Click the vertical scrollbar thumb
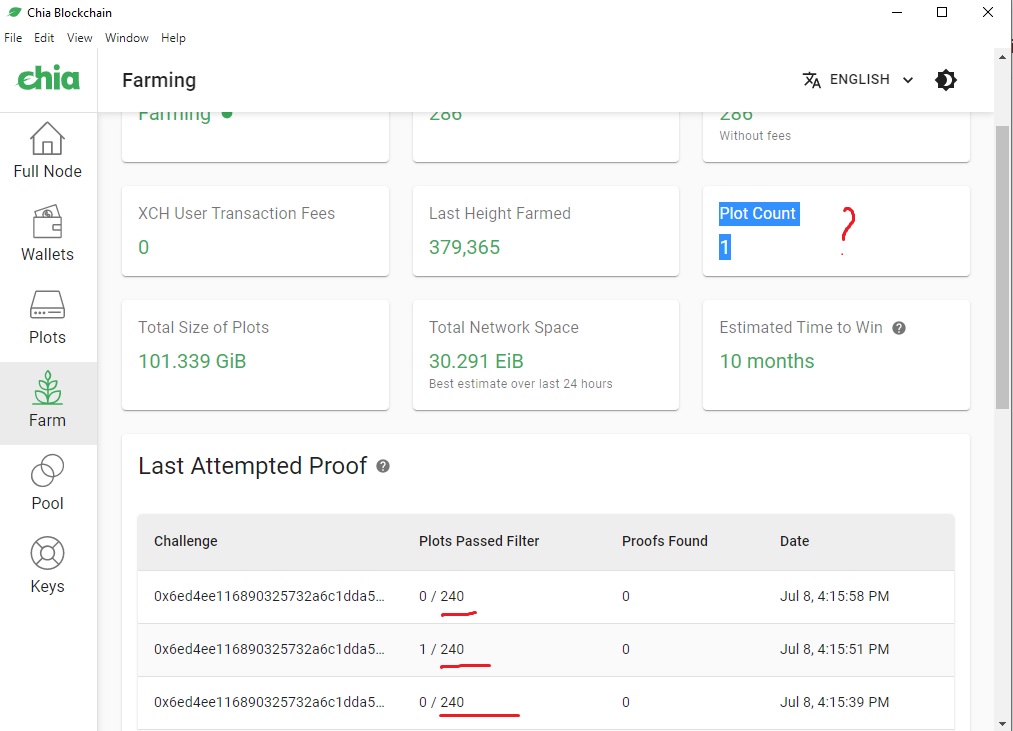Viewport: 1013px width, 731px height. pyautogui.click(x=1003, y=267)
